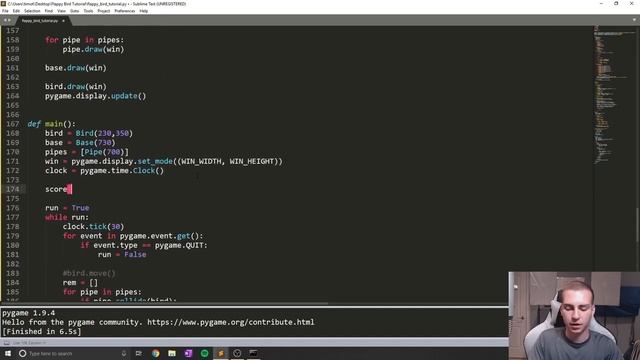
Task: Click 'bird.draw(win)' line
Action: [76, 87]
